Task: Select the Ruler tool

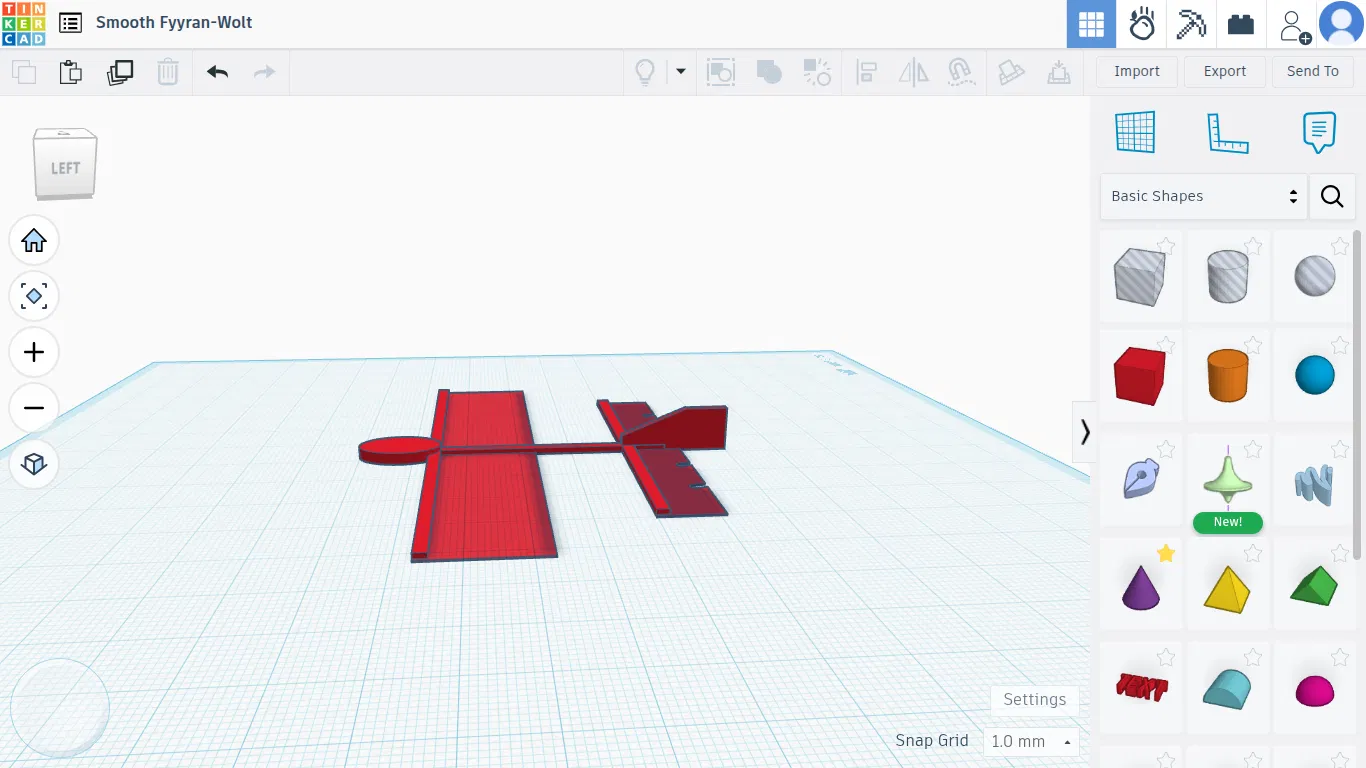Action: click(x=1228, y=132)
